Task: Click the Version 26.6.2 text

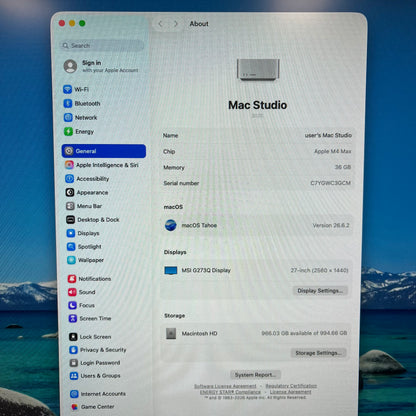Action: click(331, 225)
